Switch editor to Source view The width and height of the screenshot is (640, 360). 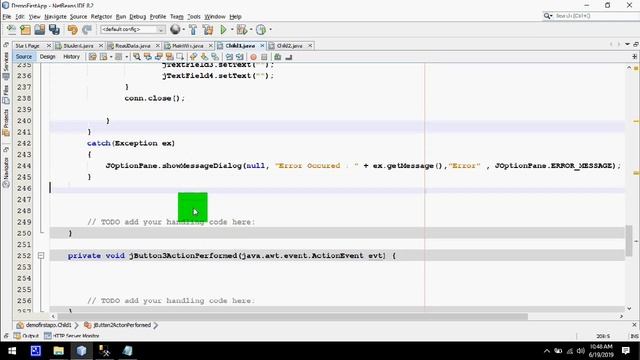(x=24, y=57)
